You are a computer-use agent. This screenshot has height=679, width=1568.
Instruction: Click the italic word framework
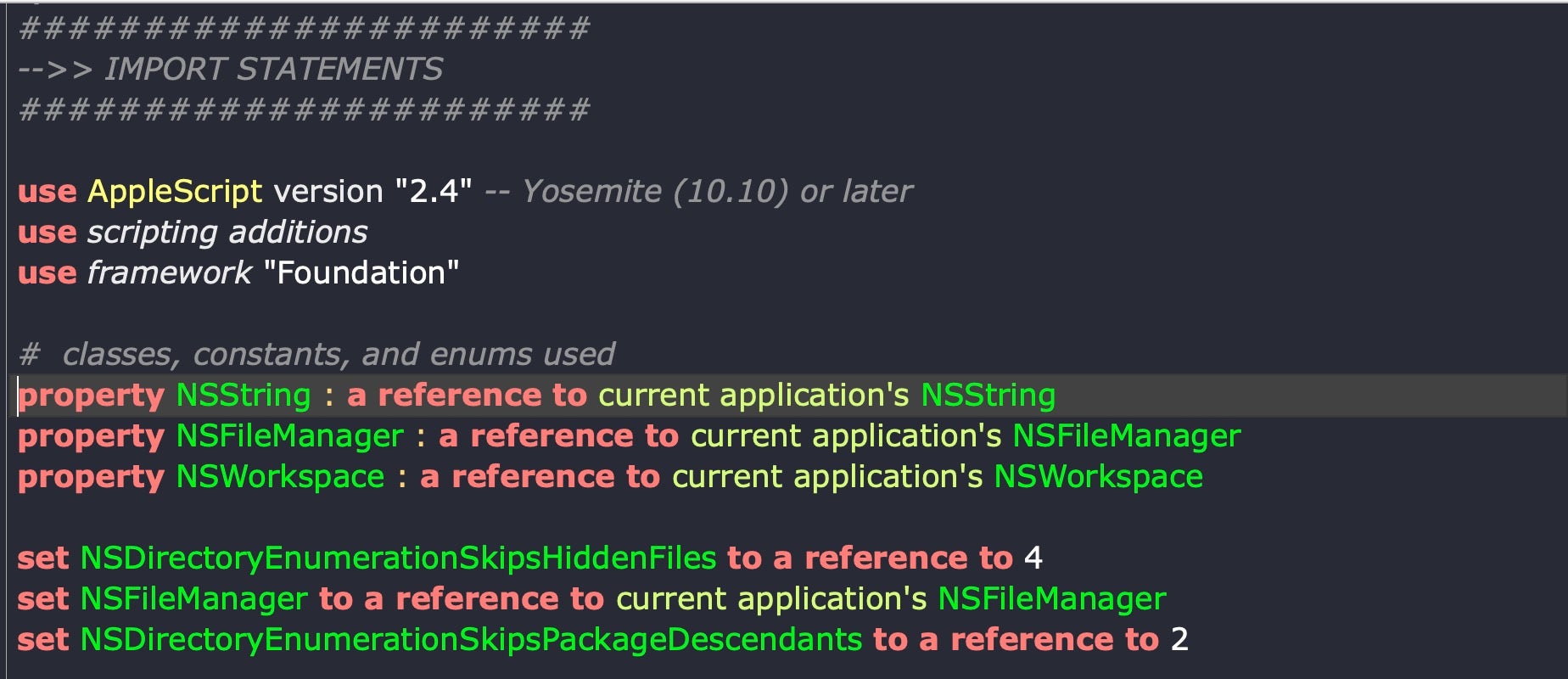point(169,272)
